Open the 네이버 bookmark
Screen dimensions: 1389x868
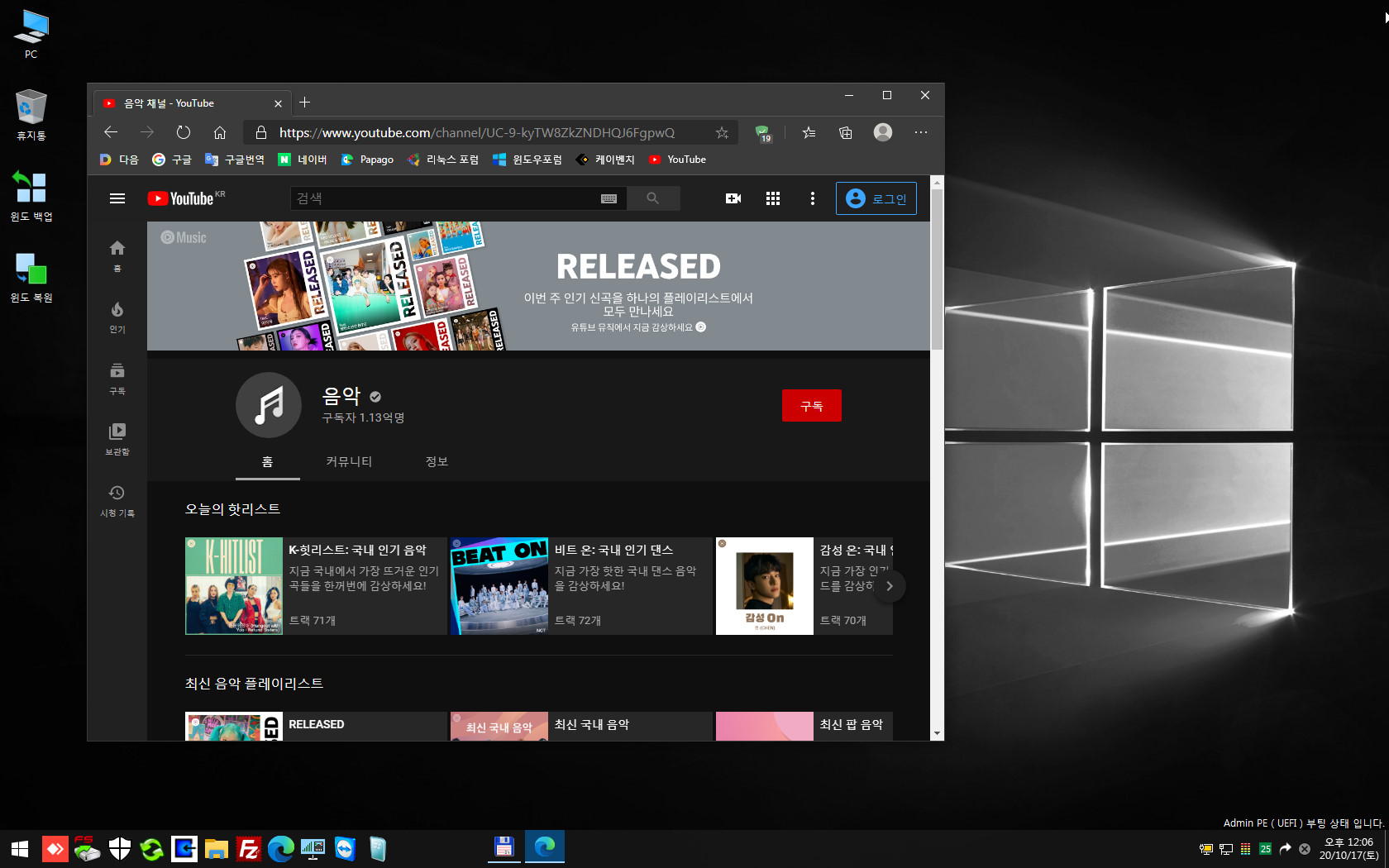[303, 160]
